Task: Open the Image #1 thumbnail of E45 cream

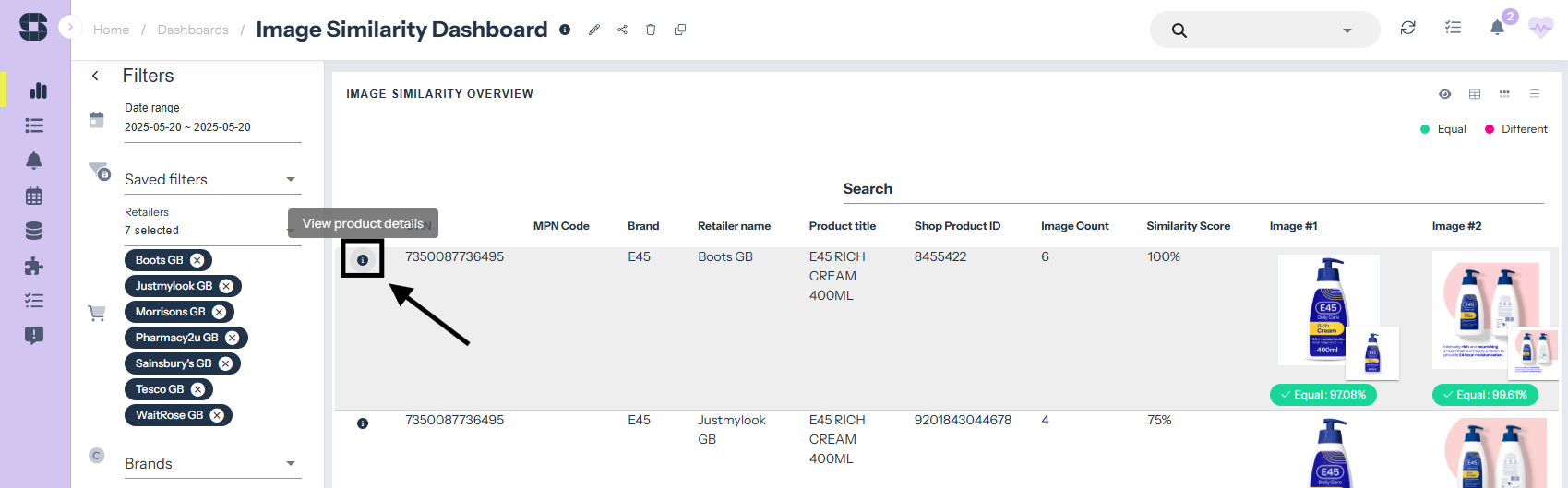Action: click(1328, 310)
